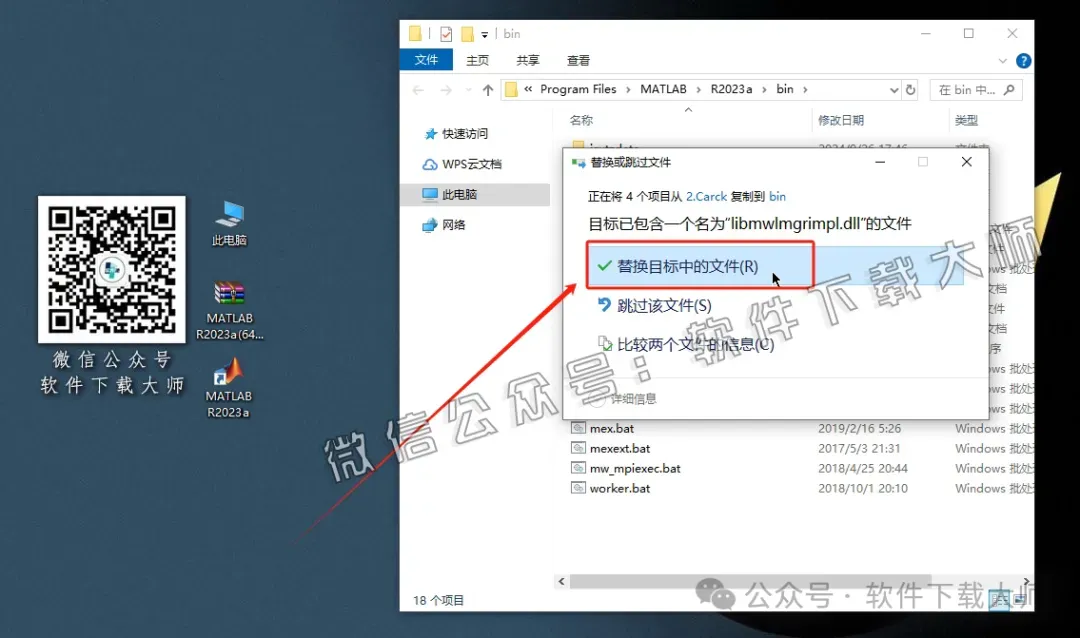Viewport: 1080px width, 638px height.
Task: Click the properties checkmark quick access icon
Action: [446, 34]
